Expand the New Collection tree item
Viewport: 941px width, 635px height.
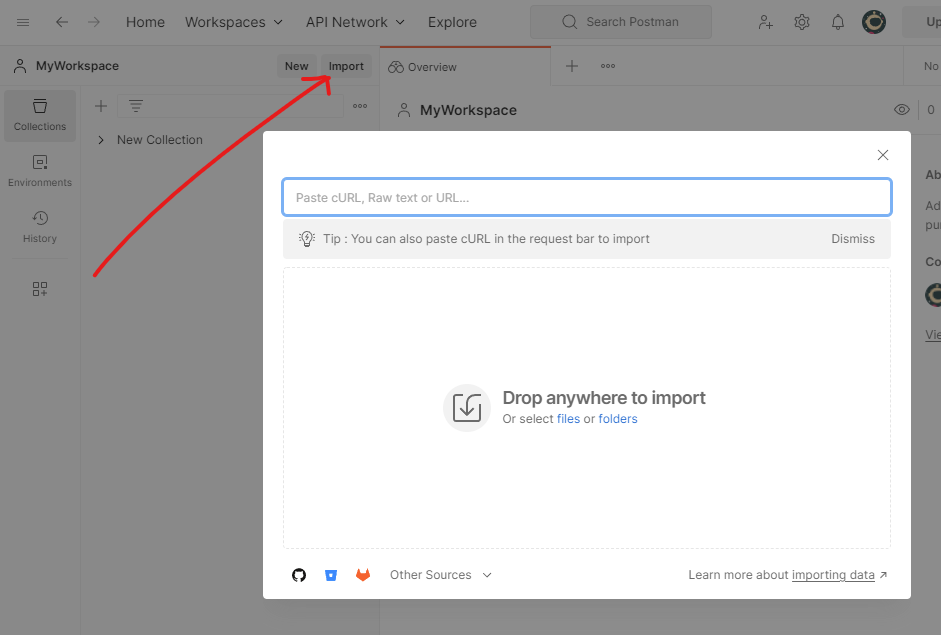101,140
